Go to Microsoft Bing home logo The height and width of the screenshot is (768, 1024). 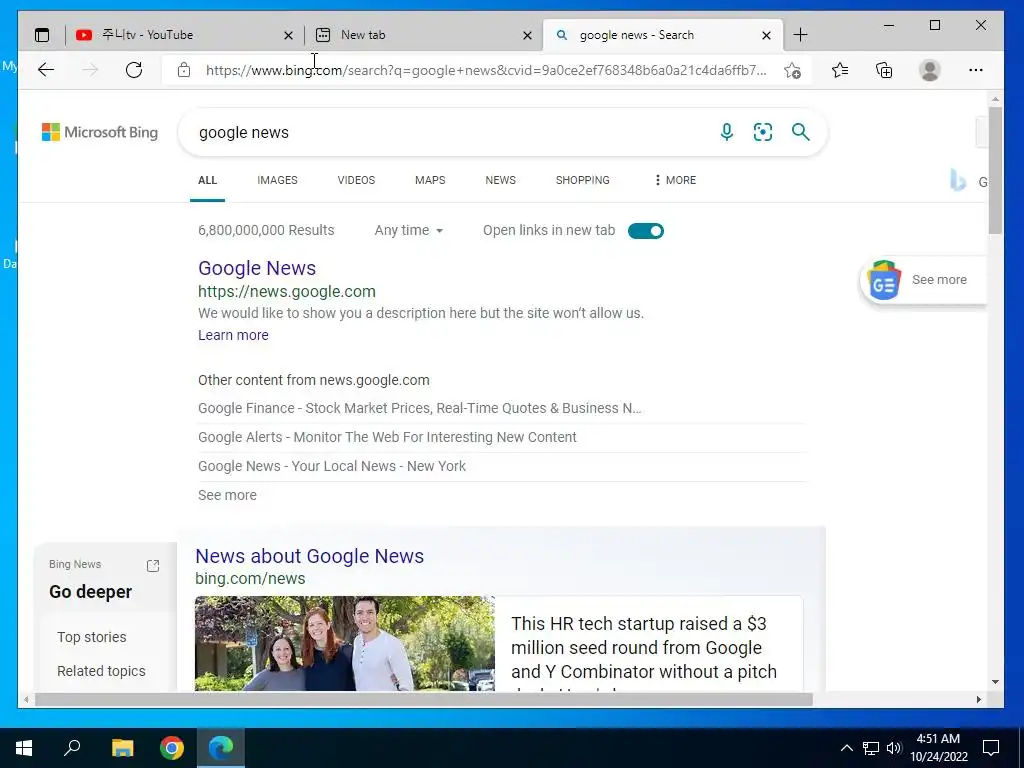[100, 132]
